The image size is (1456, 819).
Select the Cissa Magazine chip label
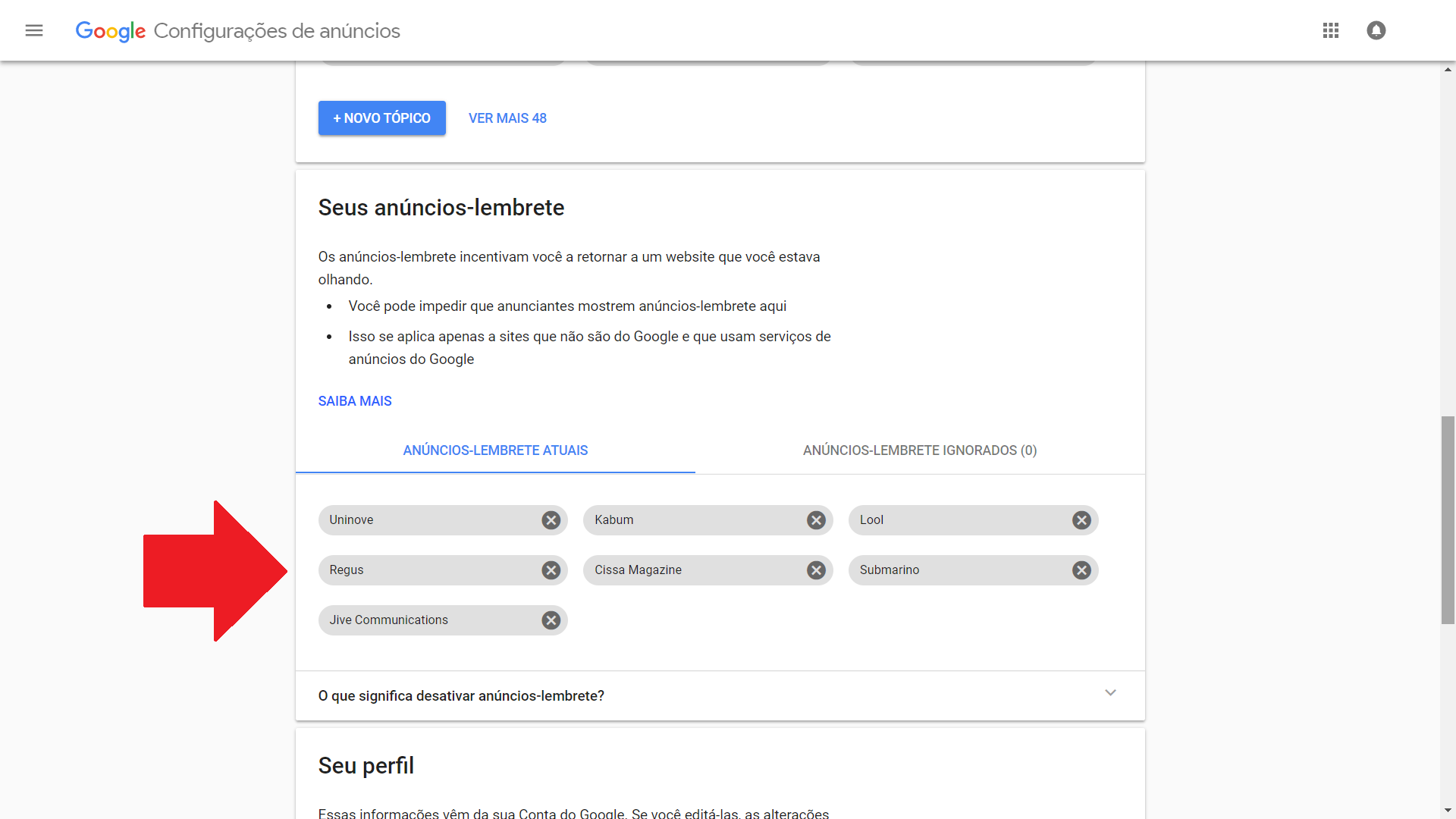pos(638,570)
